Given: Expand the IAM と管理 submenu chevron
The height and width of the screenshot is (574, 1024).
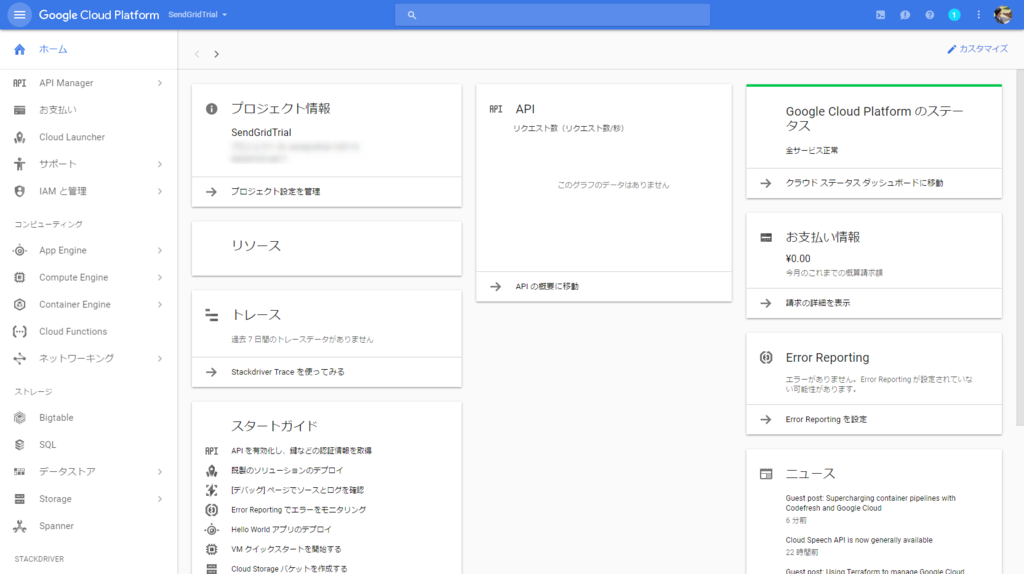Looking at the screenshot, I should pos(159,191).
